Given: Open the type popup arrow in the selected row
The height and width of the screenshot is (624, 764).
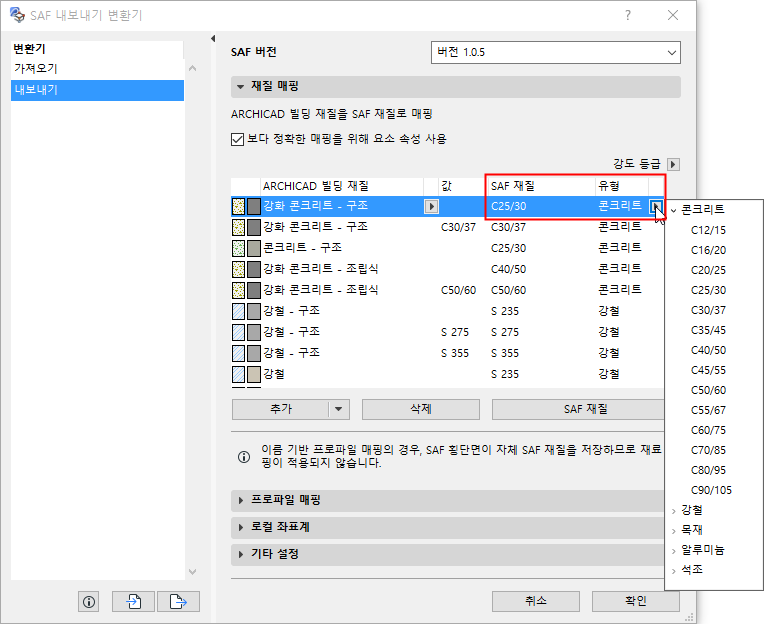Looking at the screenshot, I should tap(656, 207).
